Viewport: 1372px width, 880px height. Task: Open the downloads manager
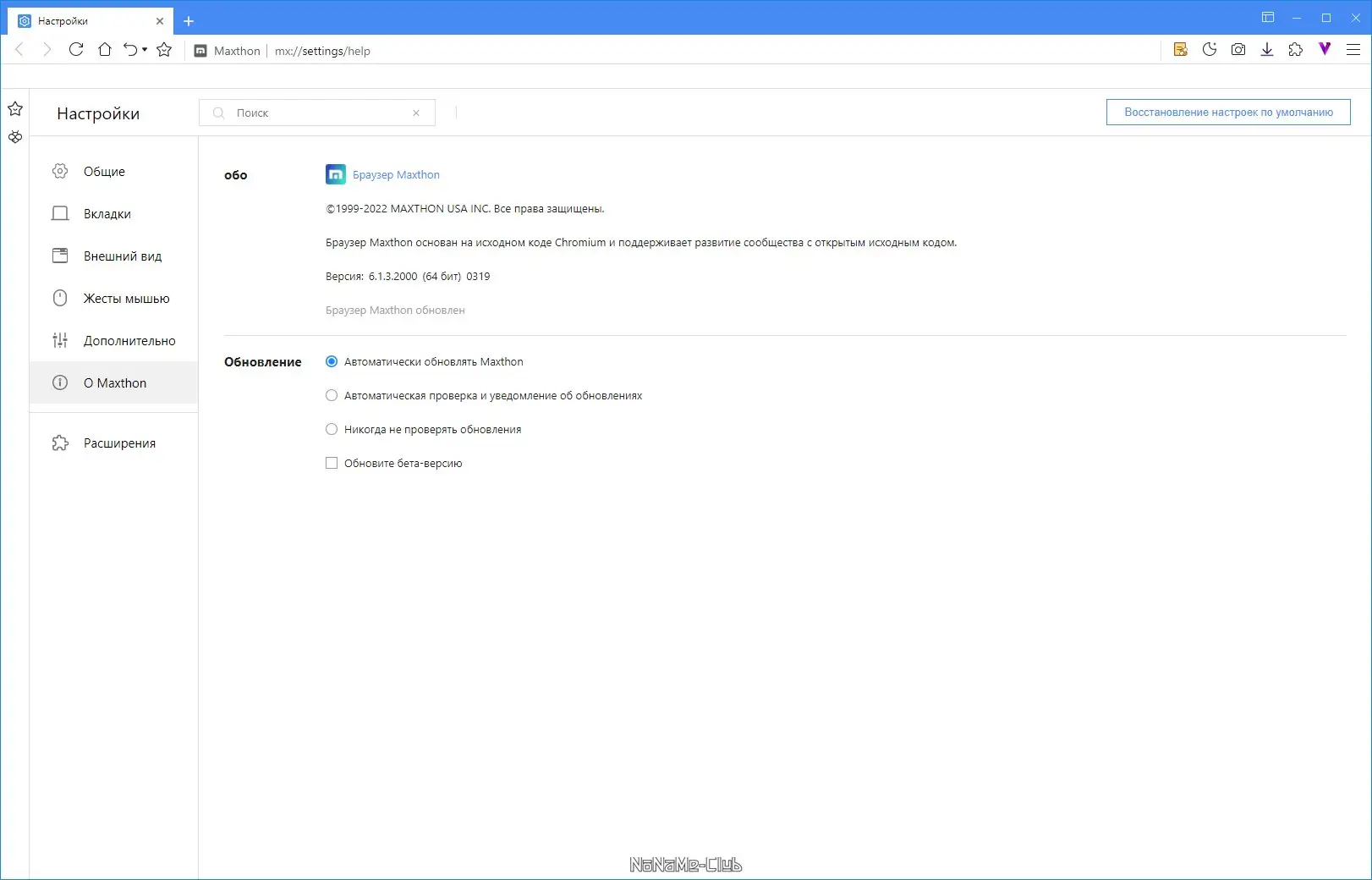point(1267,50)
